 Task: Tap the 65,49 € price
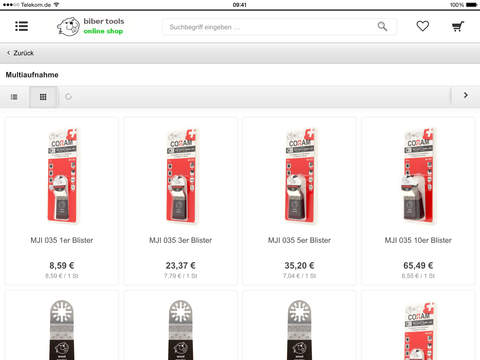(418, 265)
